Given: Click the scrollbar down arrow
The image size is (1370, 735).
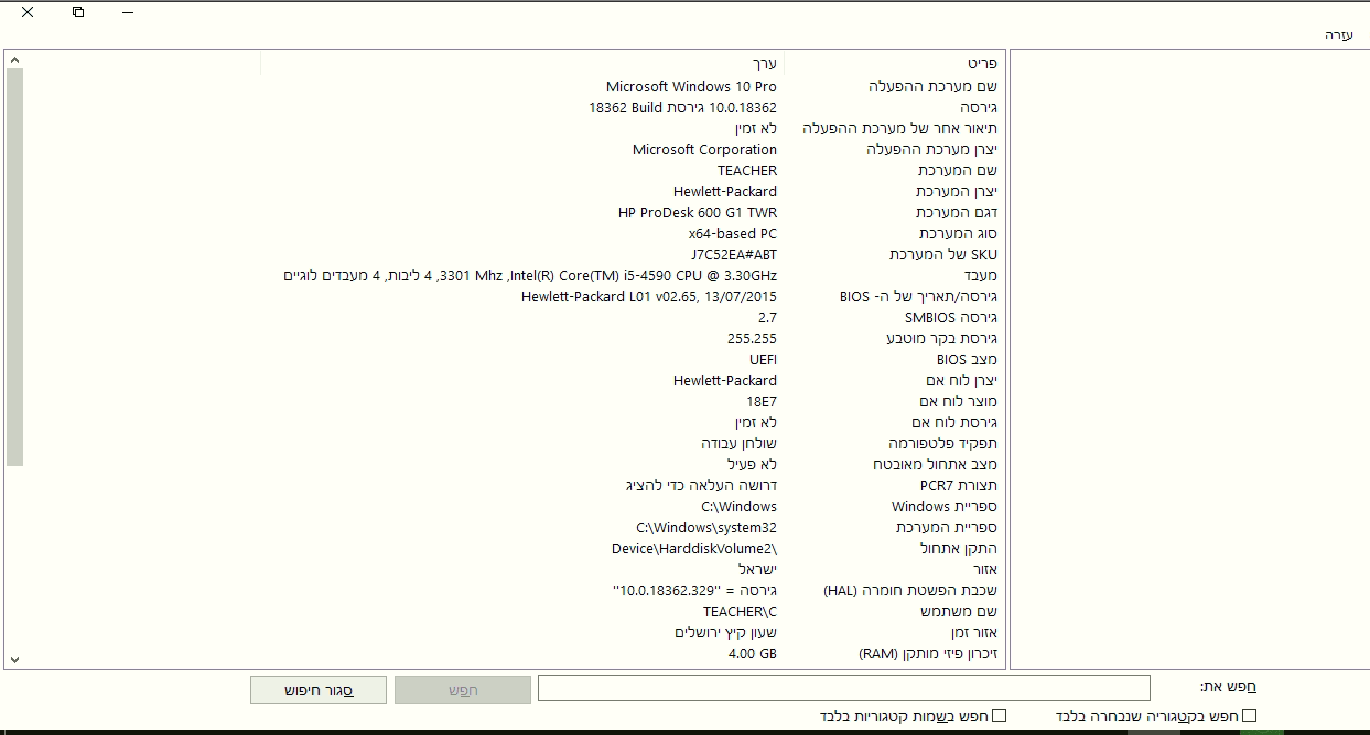Looking at the screenshot, I should coord(14,660).
